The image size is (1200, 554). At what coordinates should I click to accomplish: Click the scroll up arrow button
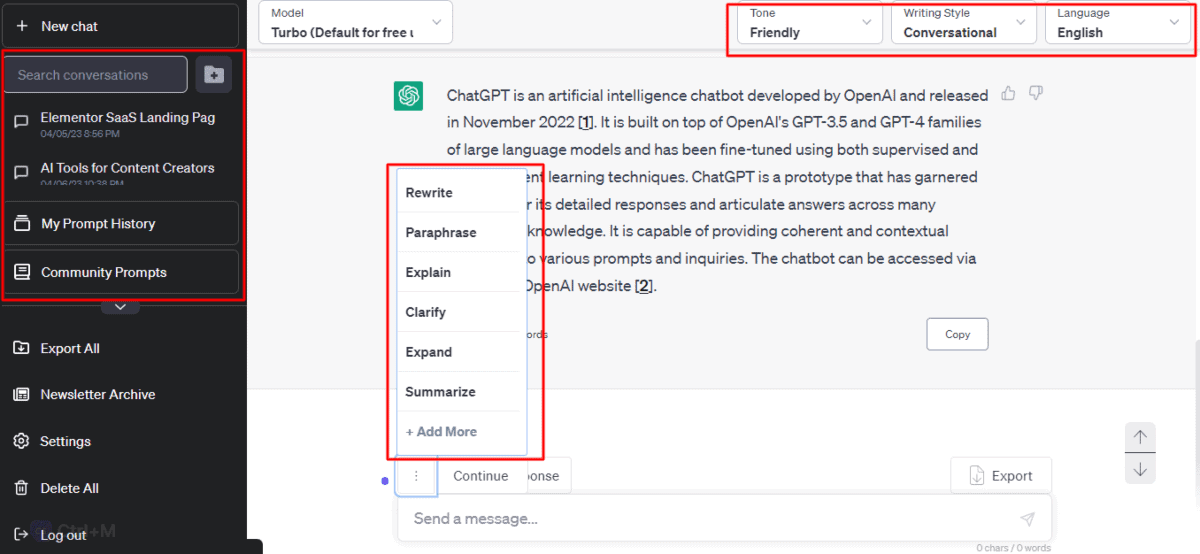1140,437
